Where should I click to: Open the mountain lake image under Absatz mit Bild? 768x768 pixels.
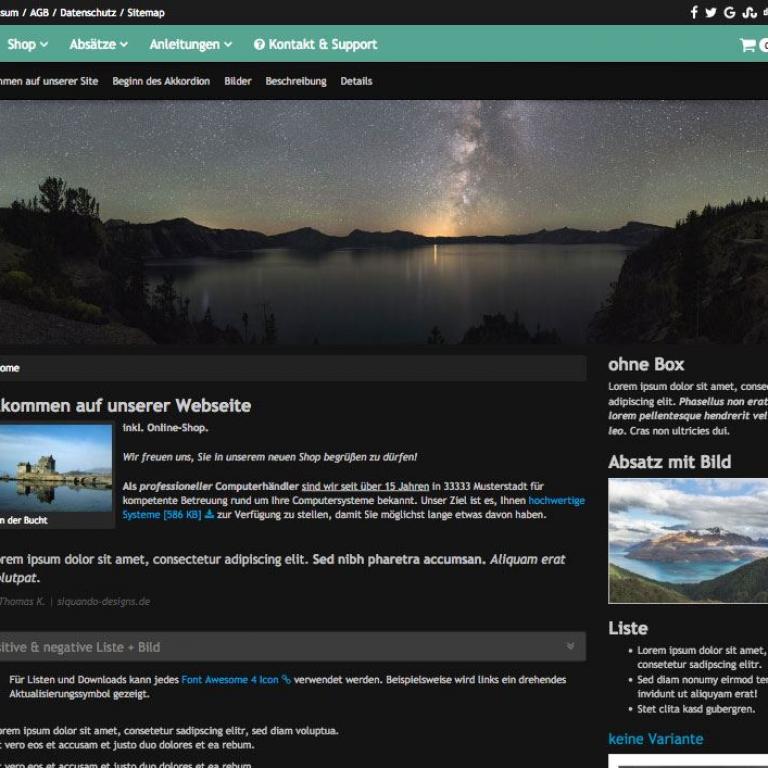[x=688, y=540]
